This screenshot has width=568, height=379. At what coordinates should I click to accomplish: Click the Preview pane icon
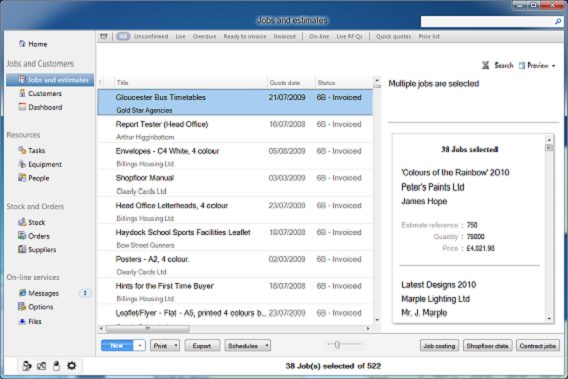[522, 66]
